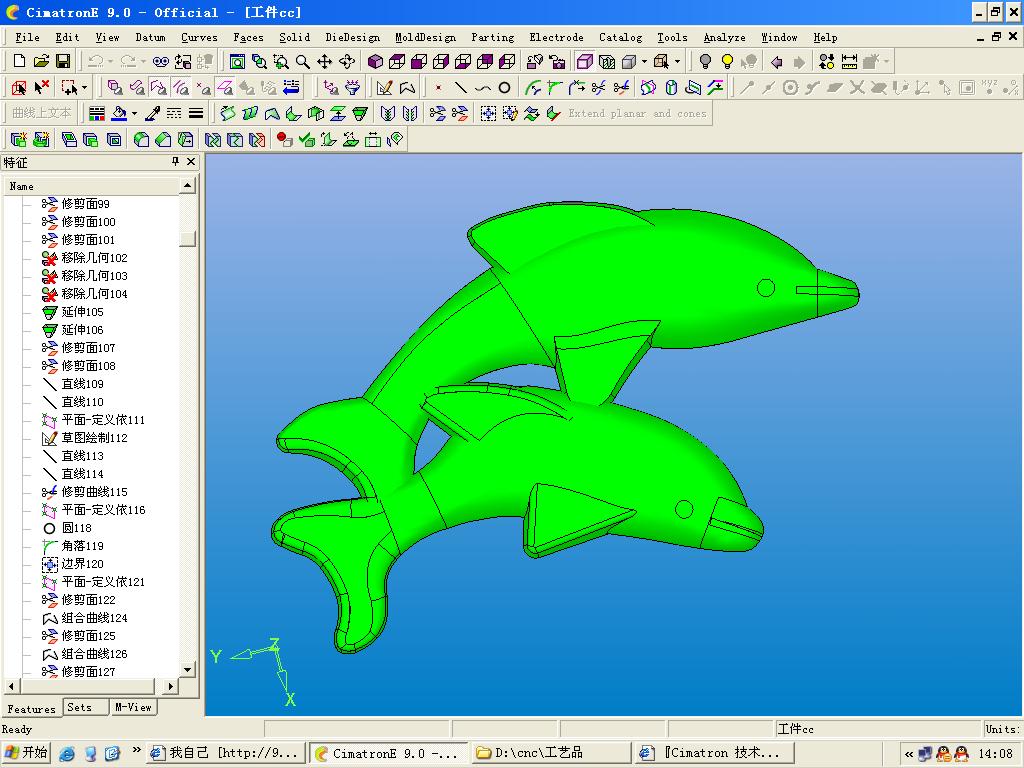The height and width of the screenshot is (768, 1024).
Task: Select the Circle curve tool in toolbar
Action: coord(504,88)
